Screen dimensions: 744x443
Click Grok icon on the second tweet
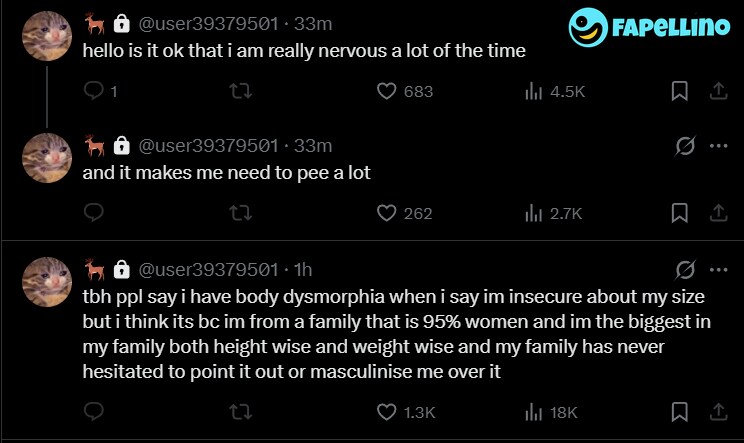pos(685,146)
